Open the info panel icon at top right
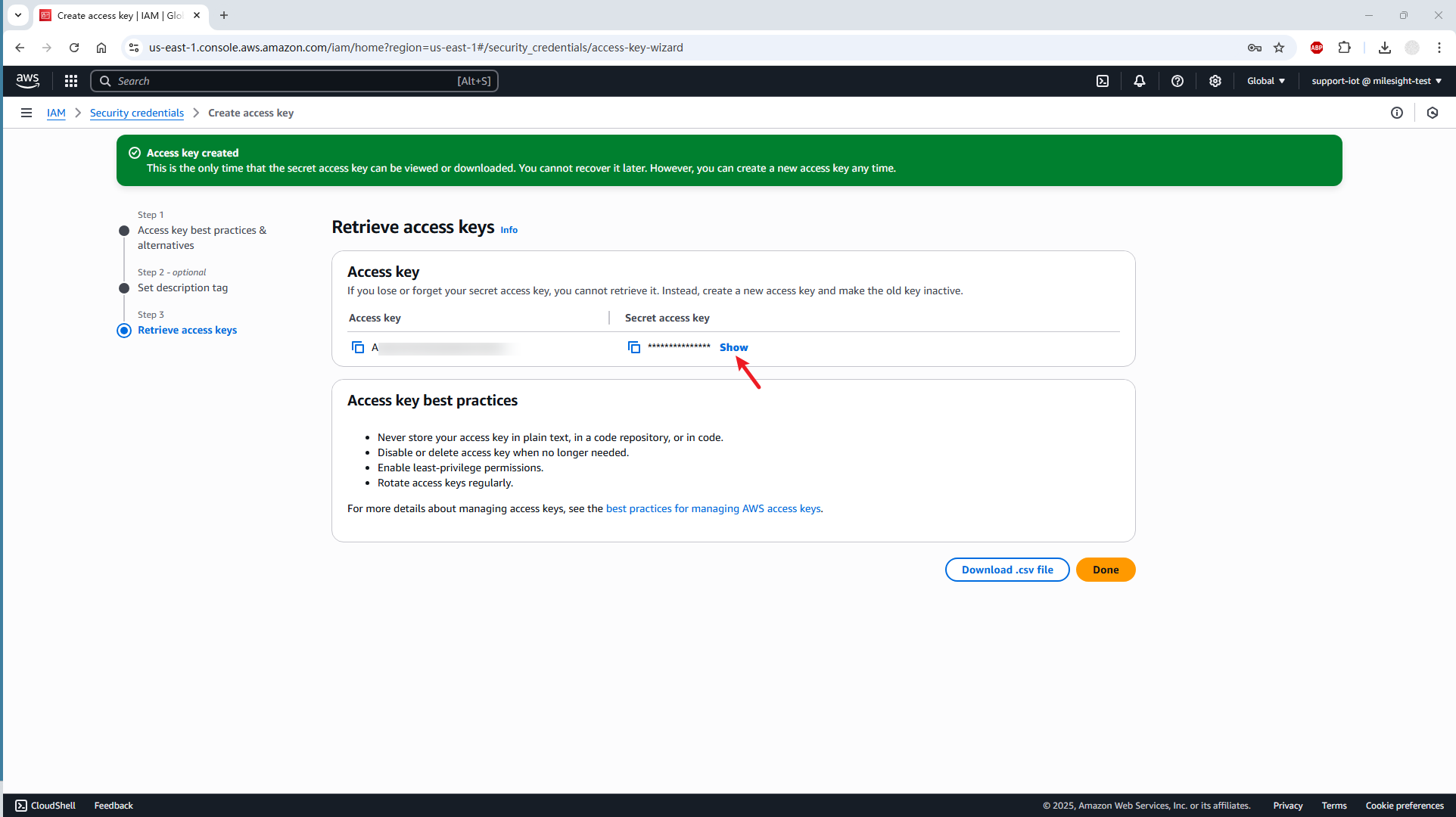Screen dimensions: 1456x817 (1397, 113)
